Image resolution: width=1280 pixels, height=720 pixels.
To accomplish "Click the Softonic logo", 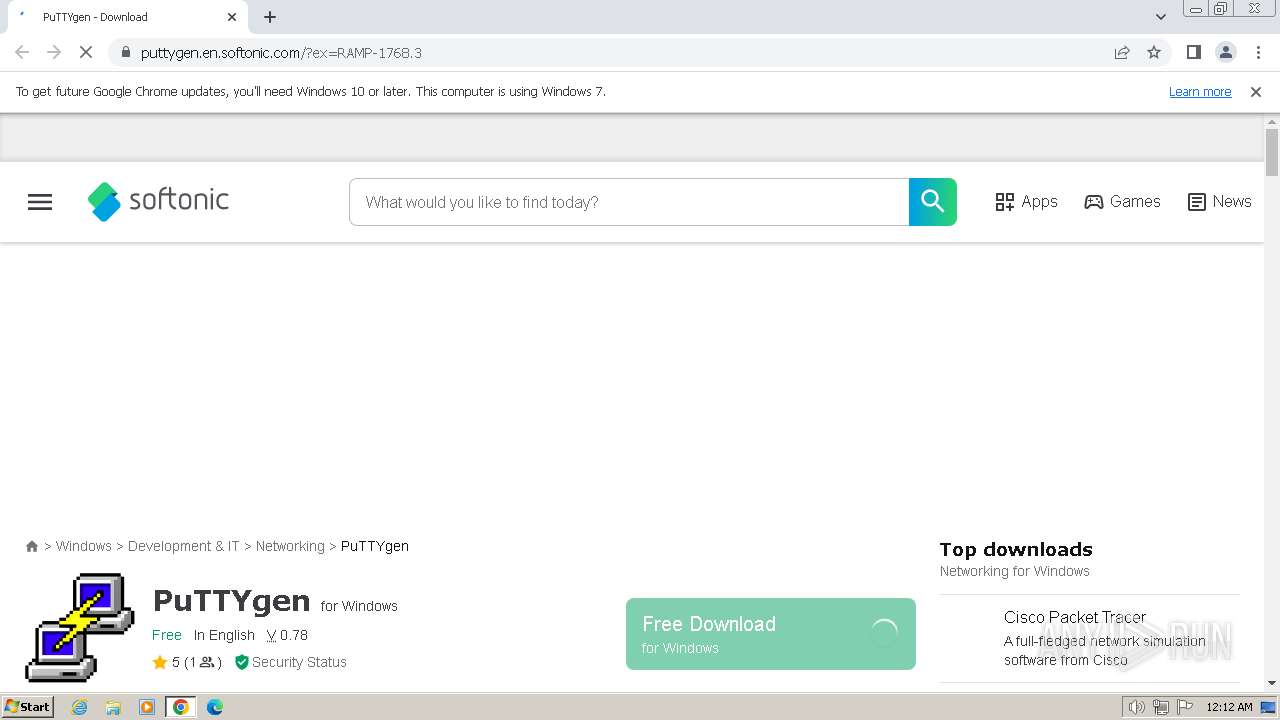I will click(158, 201).
